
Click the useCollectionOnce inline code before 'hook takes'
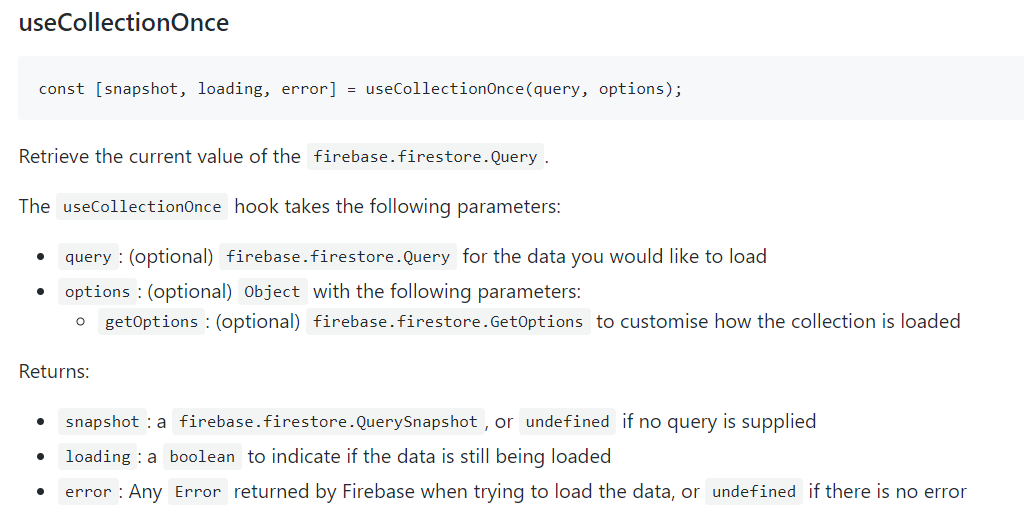[141, 207]
